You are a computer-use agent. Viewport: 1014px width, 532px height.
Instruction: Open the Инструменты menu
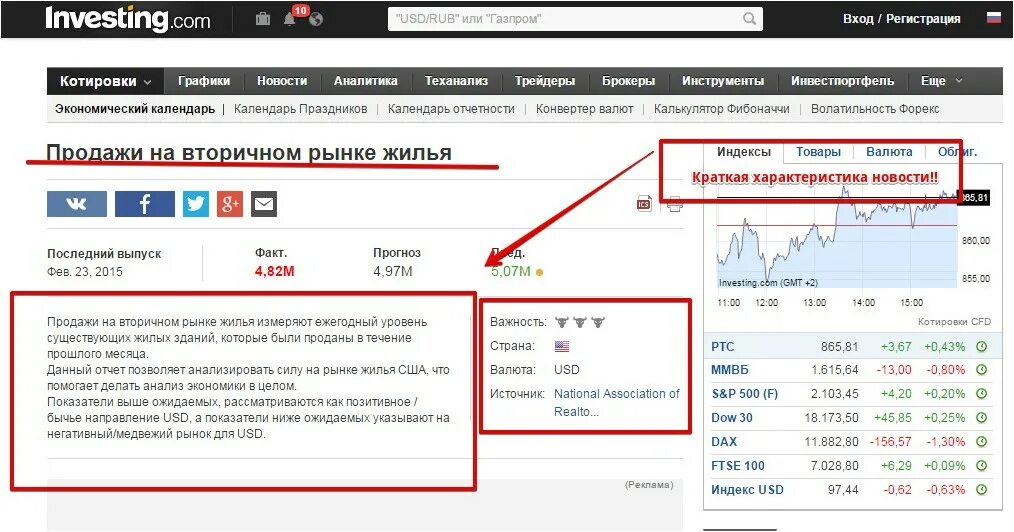pyautogui.click(x=723, y=81)
